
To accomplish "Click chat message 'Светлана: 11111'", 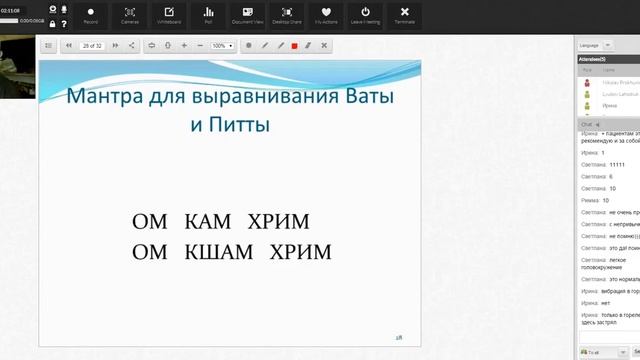I will click(x=603, y=164).
